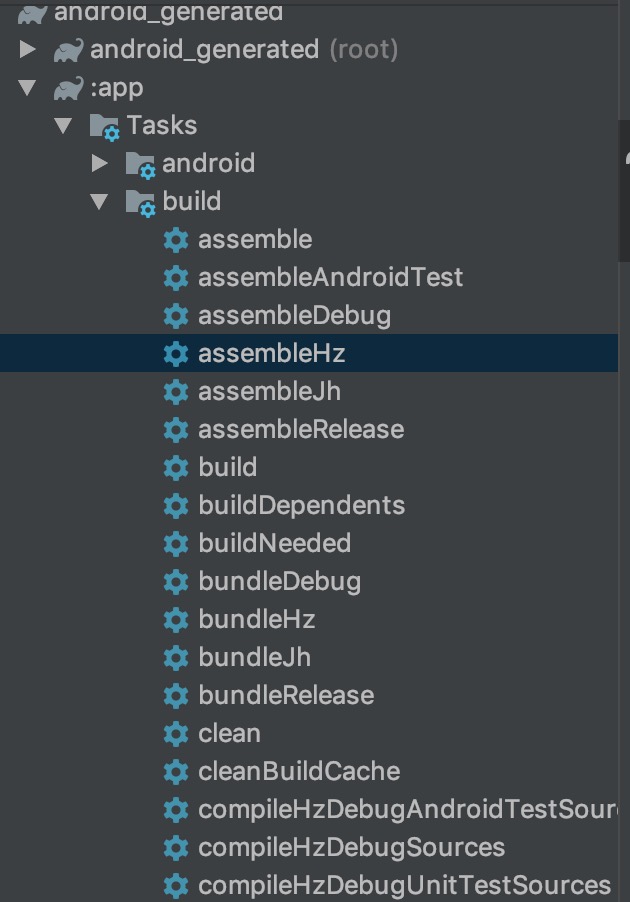Image resolution: width=630 pixels, height=902 pixels.
Task: Collapse the build task group
Action: (100, 201)
